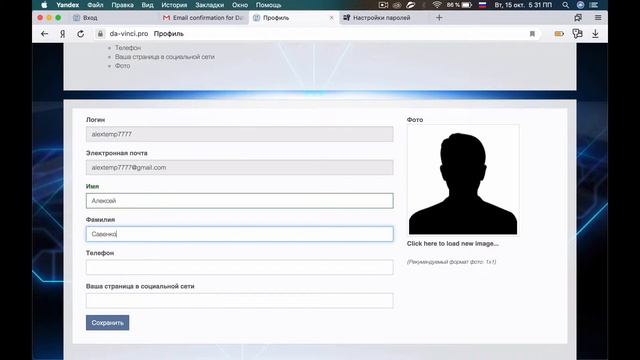Image resolution: width=640 pixels, height=360 pixels.
Task: Close the Профиль tab
Action: point(331,18)
